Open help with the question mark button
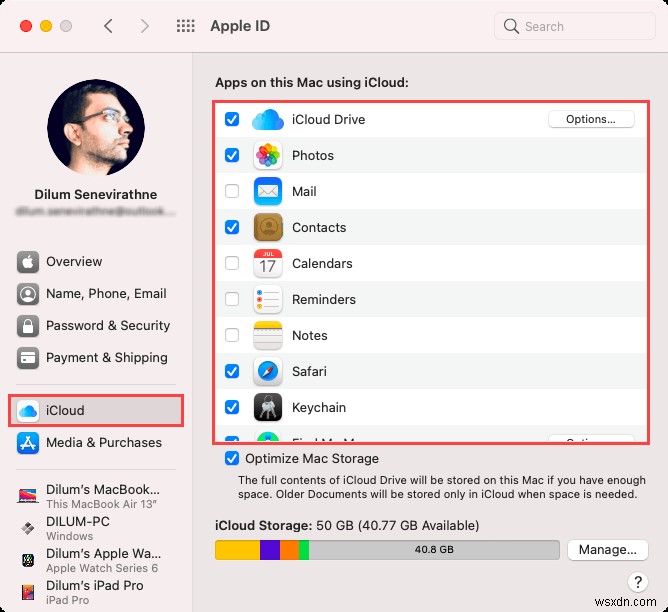The height and width of the screenshot is (612, 668). coord(637,582)
